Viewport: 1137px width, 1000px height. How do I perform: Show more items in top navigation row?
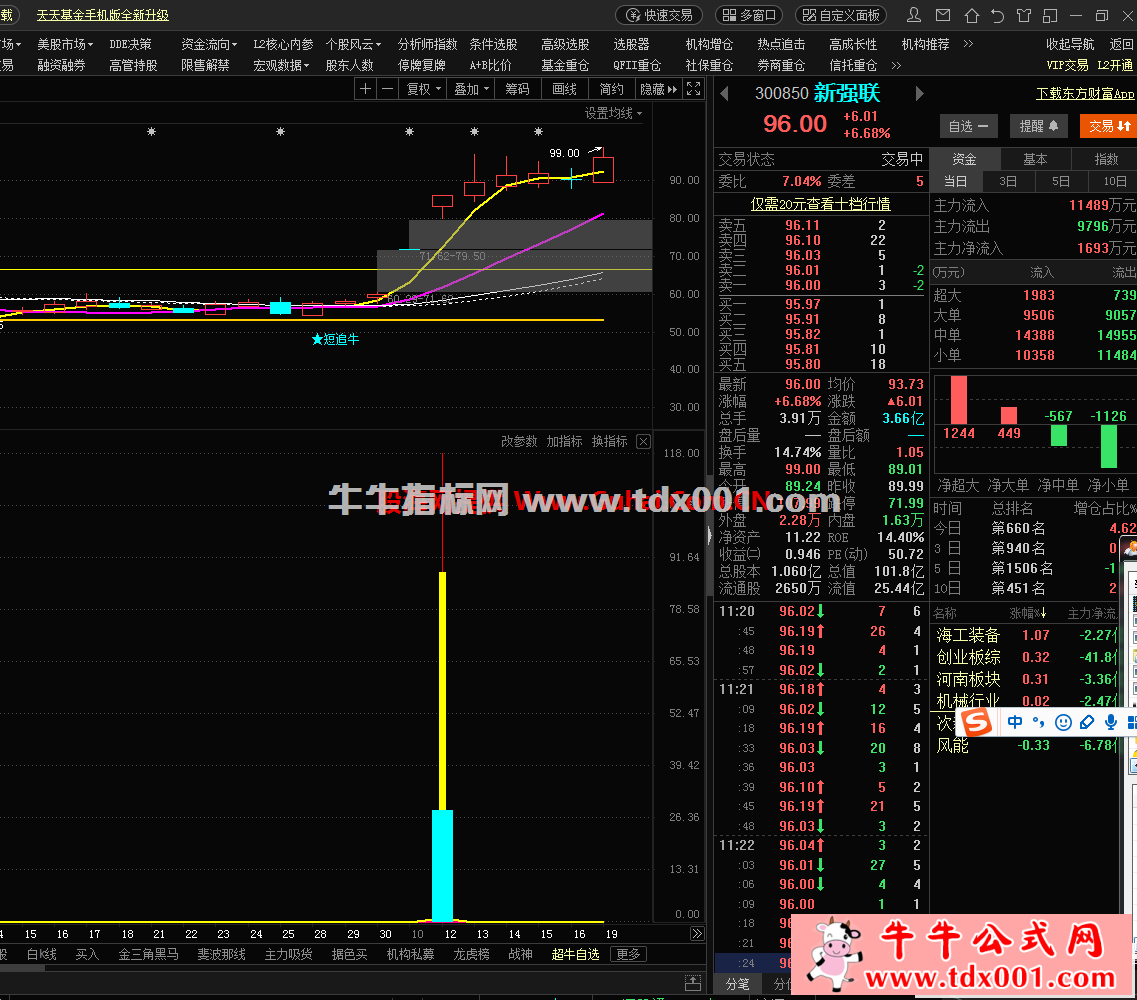[x=968, y=44]
